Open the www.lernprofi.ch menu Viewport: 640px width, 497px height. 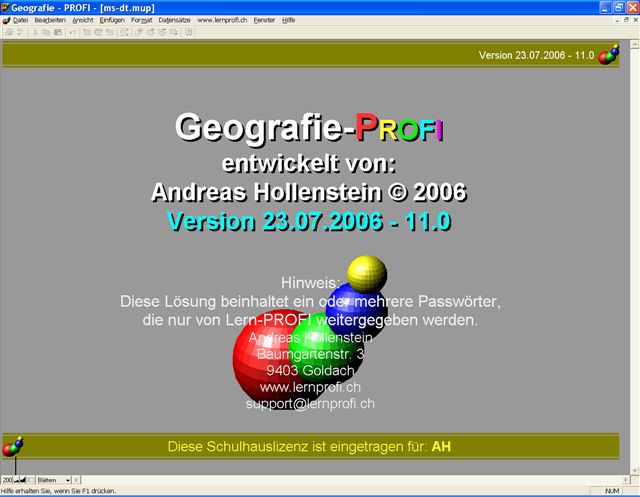click(x=223, y=20)
